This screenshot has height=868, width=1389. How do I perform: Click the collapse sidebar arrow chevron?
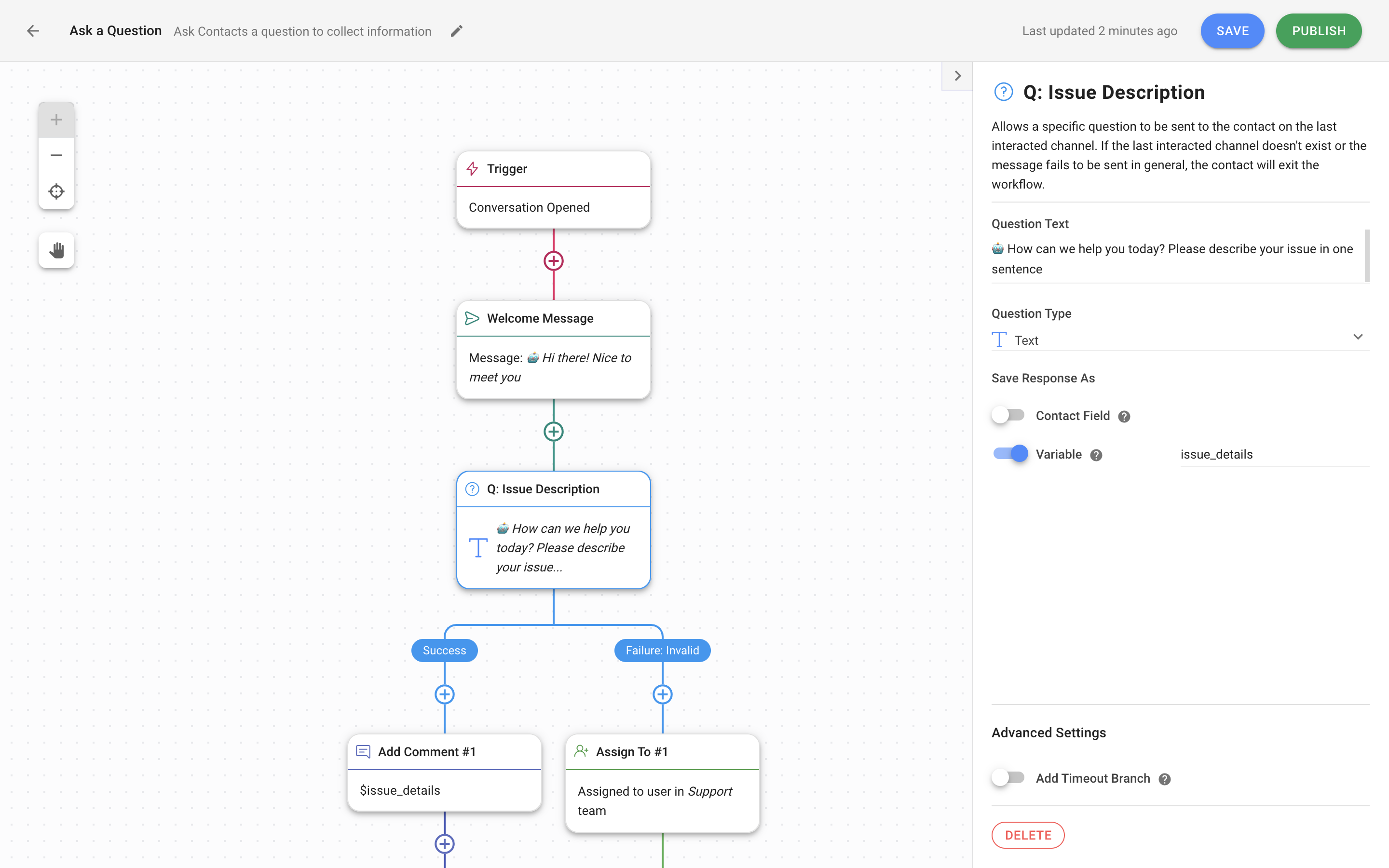click(x=957, y=76)
